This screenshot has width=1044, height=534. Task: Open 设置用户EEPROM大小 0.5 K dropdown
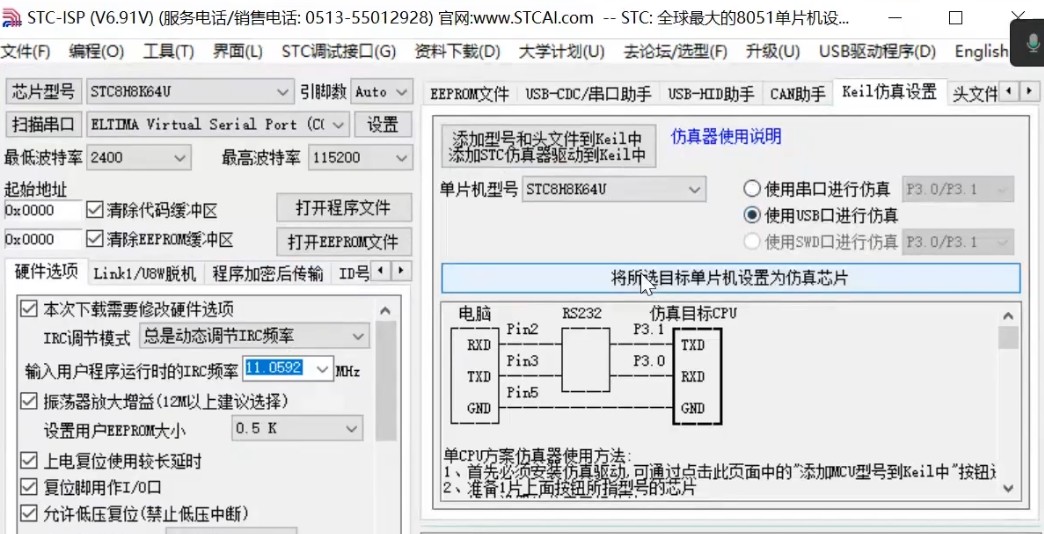pyautogui.click(x=297, y=429)
